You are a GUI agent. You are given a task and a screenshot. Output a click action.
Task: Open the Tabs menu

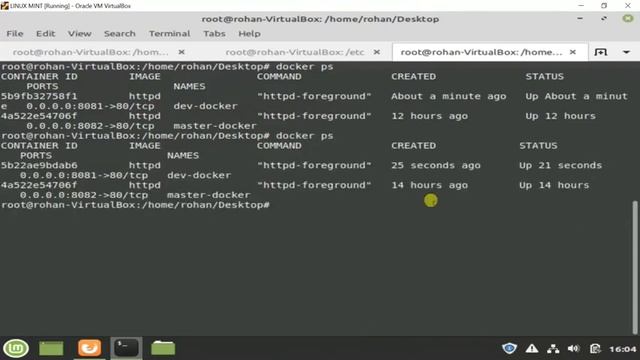(214, 34)
